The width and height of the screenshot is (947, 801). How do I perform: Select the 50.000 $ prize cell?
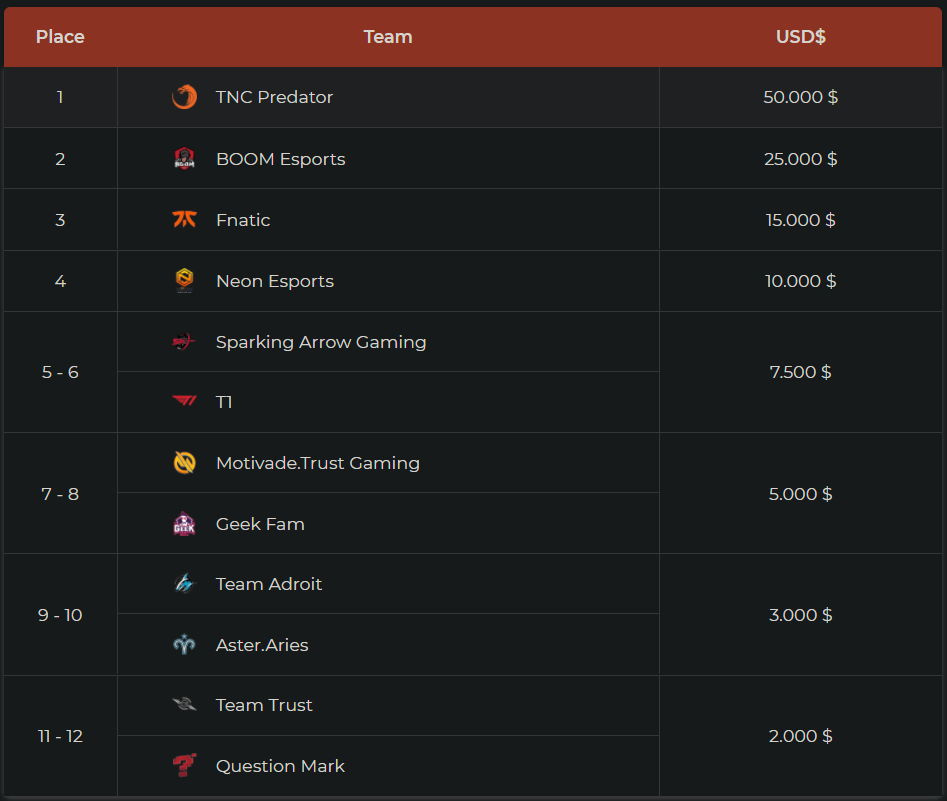800,97
